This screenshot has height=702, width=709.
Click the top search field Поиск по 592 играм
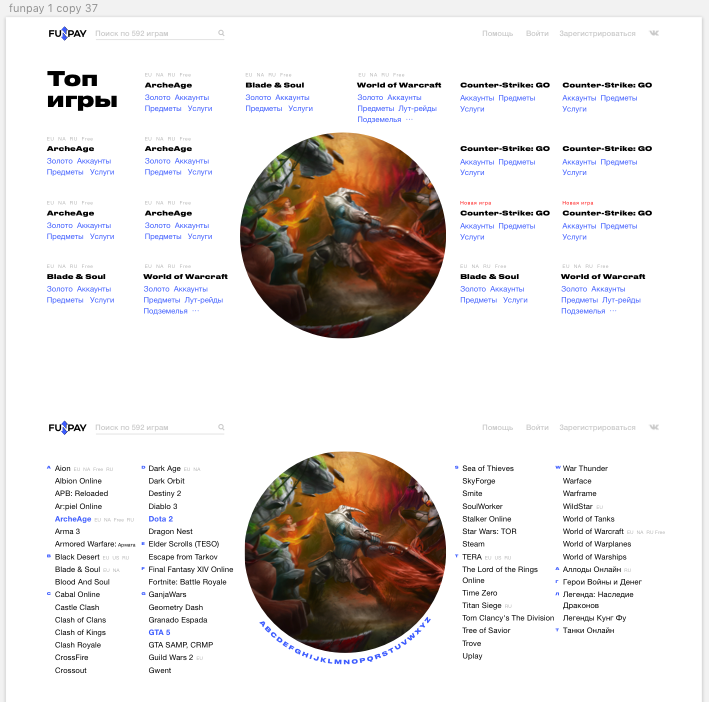(x=155, y=34)
